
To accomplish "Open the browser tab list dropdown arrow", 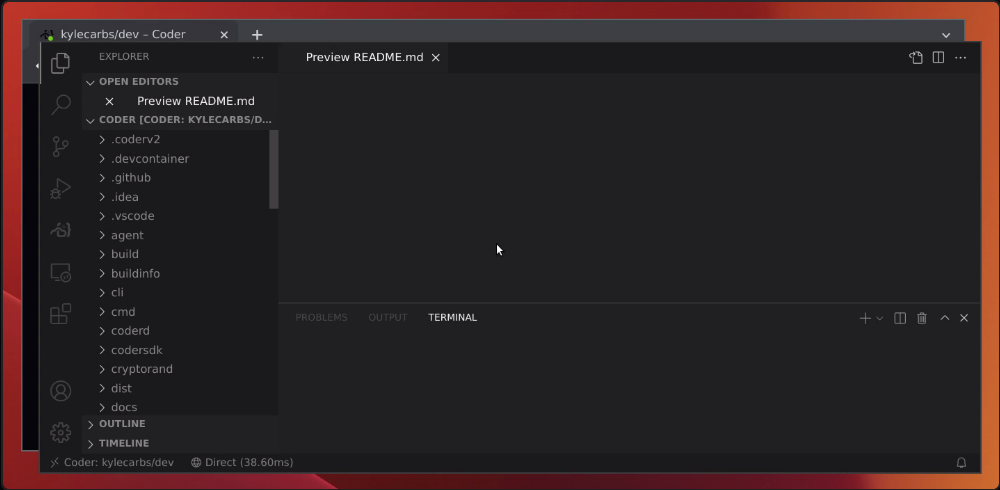I will click(946, 35).
